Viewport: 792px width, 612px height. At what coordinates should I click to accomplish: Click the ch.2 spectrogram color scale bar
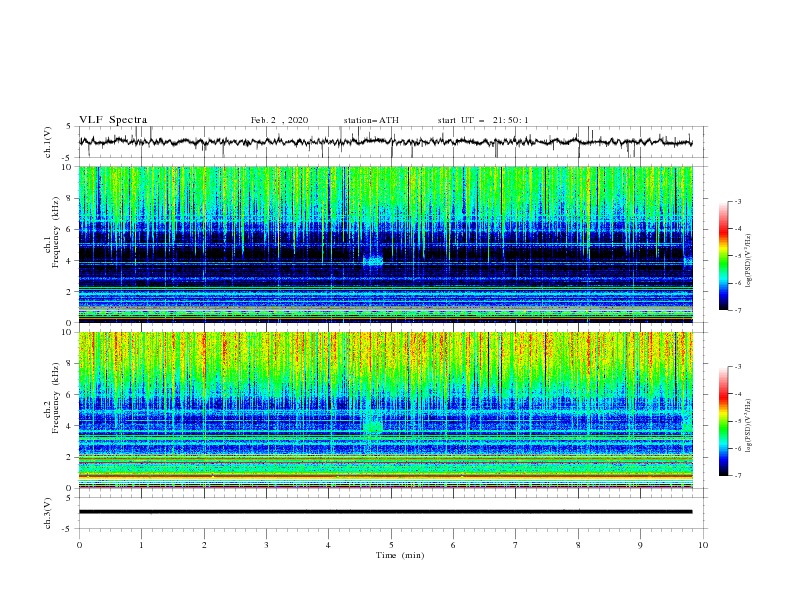[723, 421]
